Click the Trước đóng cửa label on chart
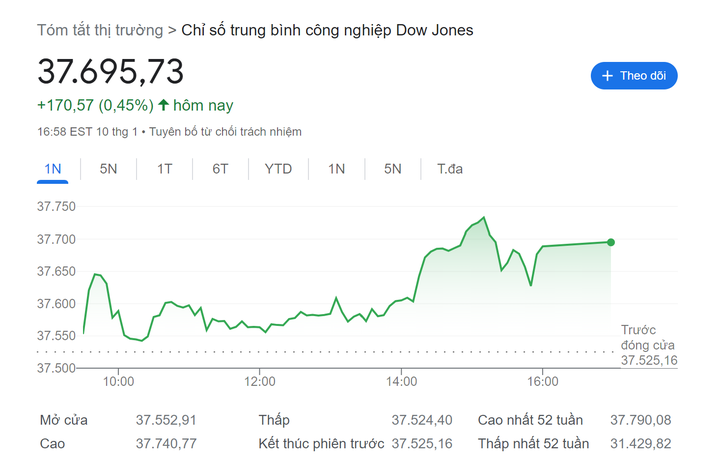 [648, 337]
